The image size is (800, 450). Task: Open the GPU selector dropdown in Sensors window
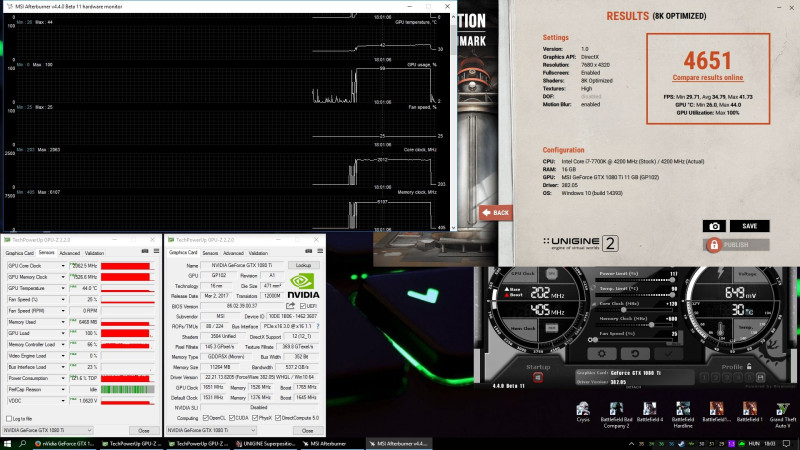pyautogui.click(x=47, y=430)
